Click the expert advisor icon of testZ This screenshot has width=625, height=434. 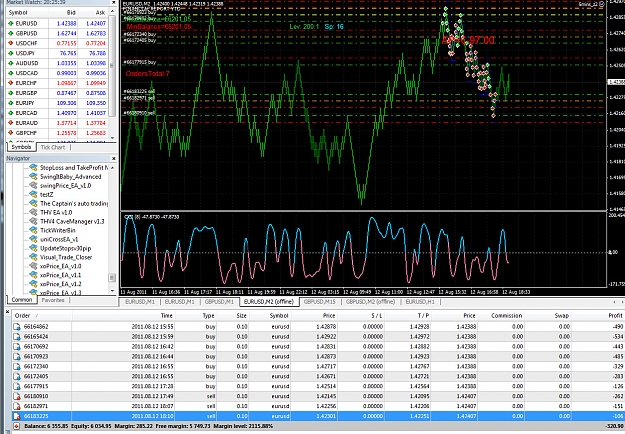pyautogui.click(x=33, y=194)
